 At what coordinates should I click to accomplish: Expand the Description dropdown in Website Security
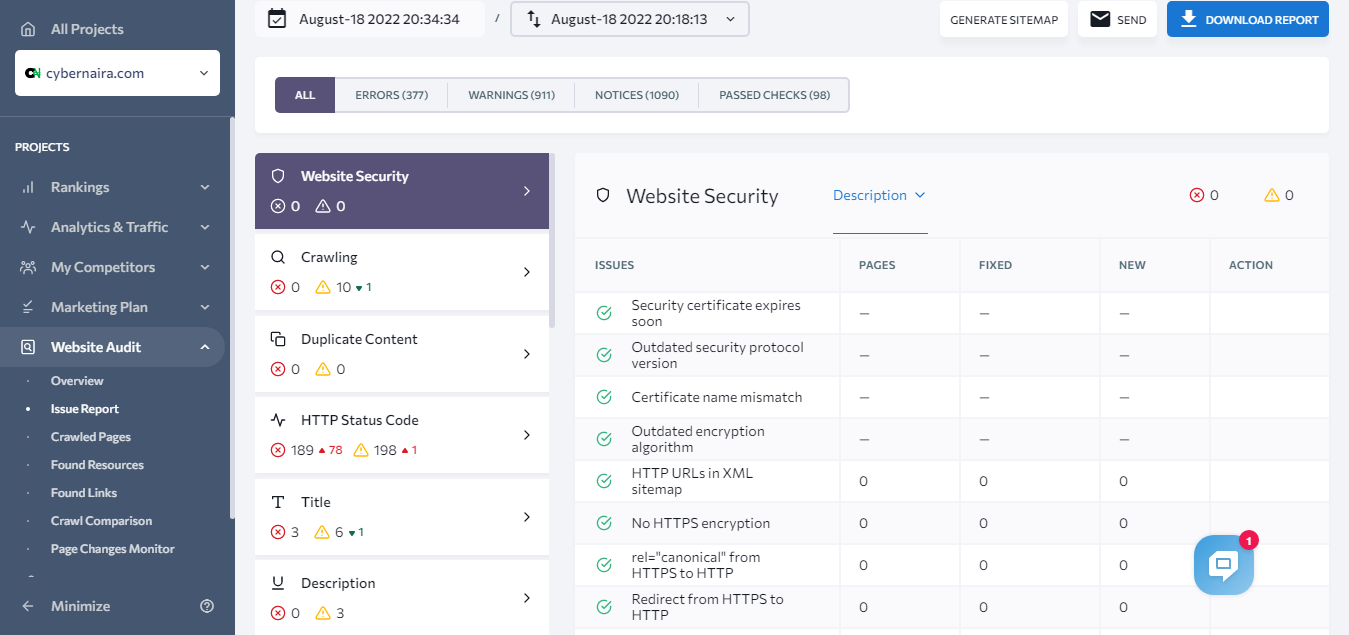(x=879, y=195)
